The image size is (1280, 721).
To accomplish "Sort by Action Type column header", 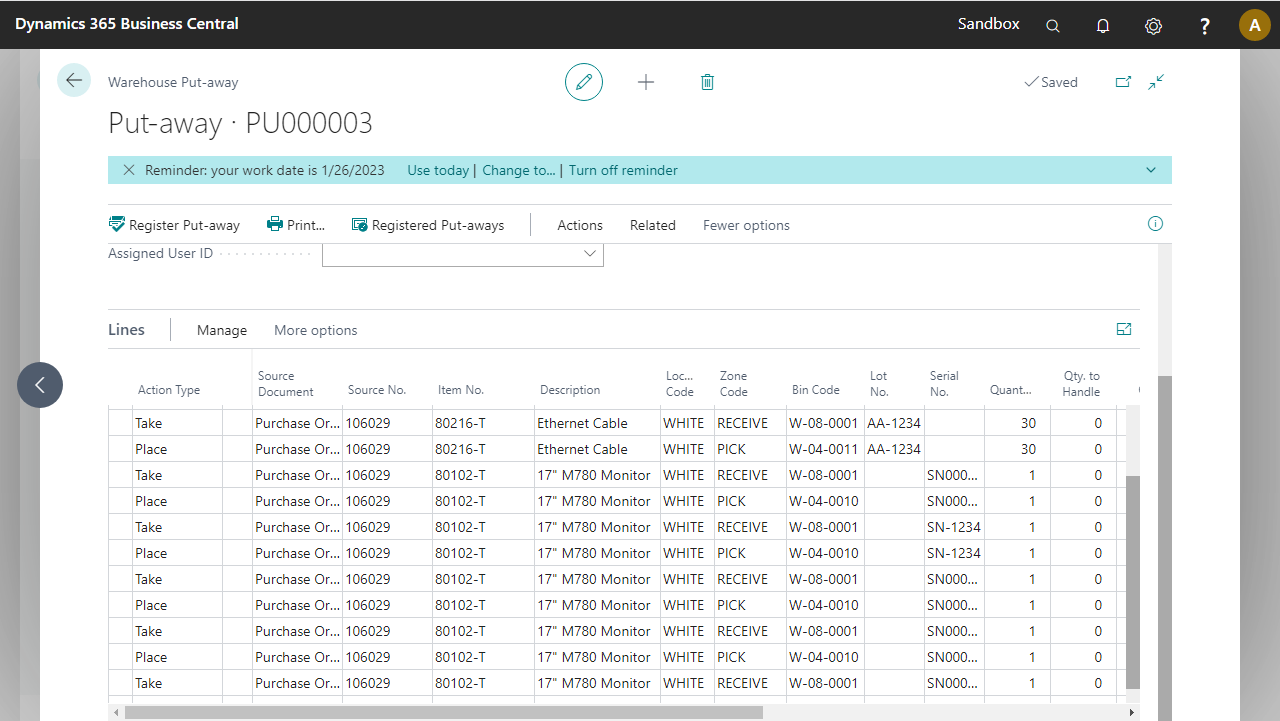I will pyautogui.click(x=169, y=390).
